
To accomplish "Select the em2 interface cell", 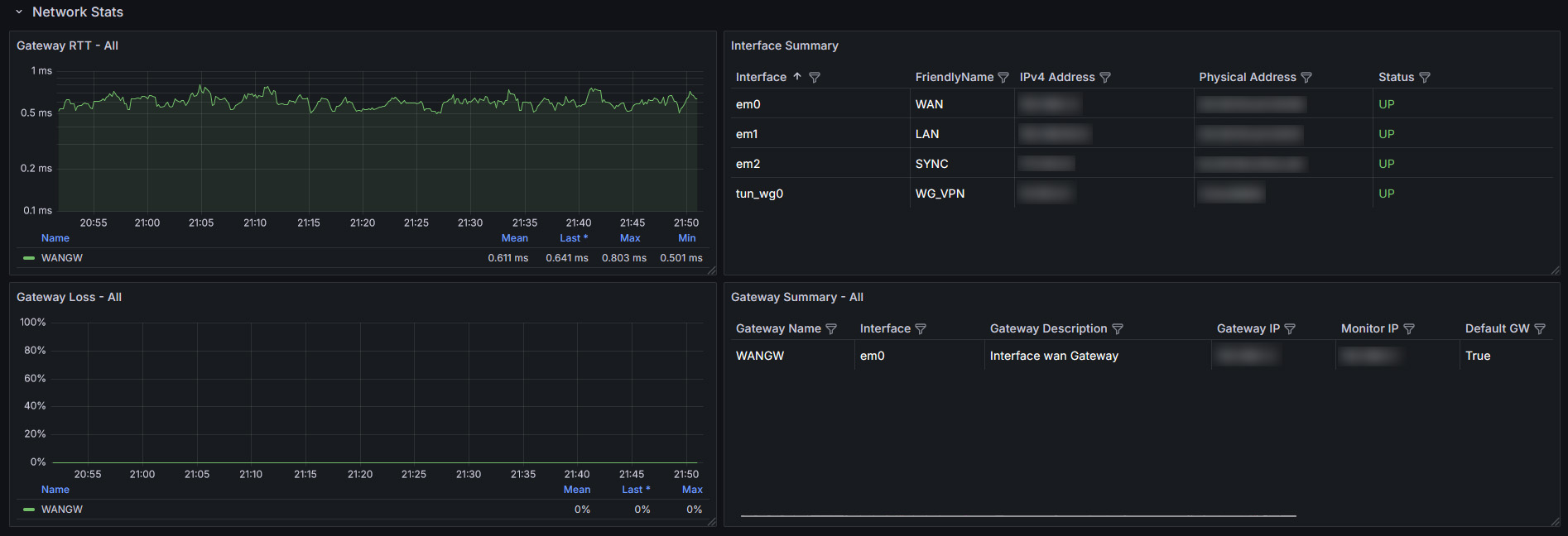I will tap(820, 164).
